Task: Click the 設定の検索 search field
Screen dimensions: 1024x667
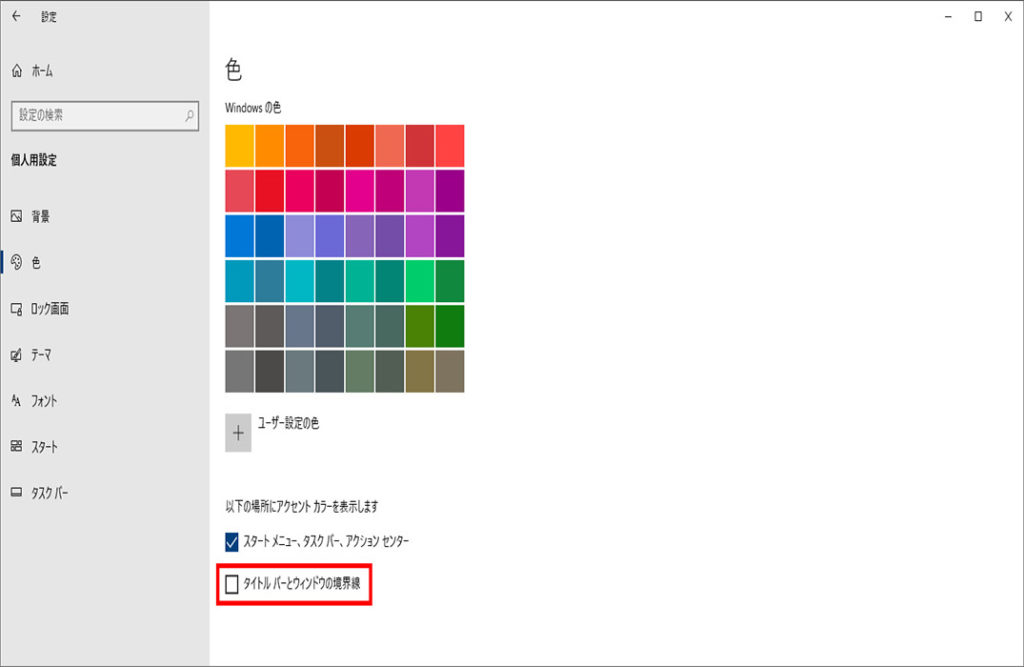Action: pyautogui.click(x=98, y=116)
